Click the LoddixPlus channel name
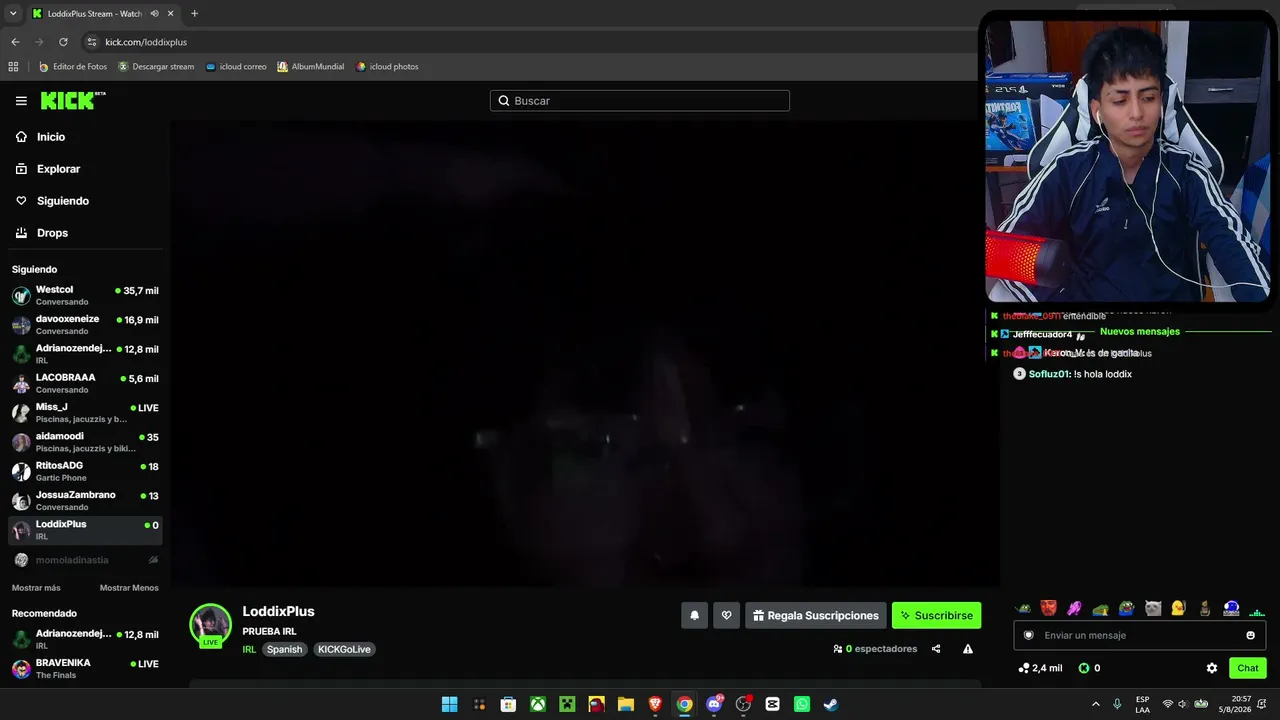The image size is (1280, 720). (x=278, y=611)
